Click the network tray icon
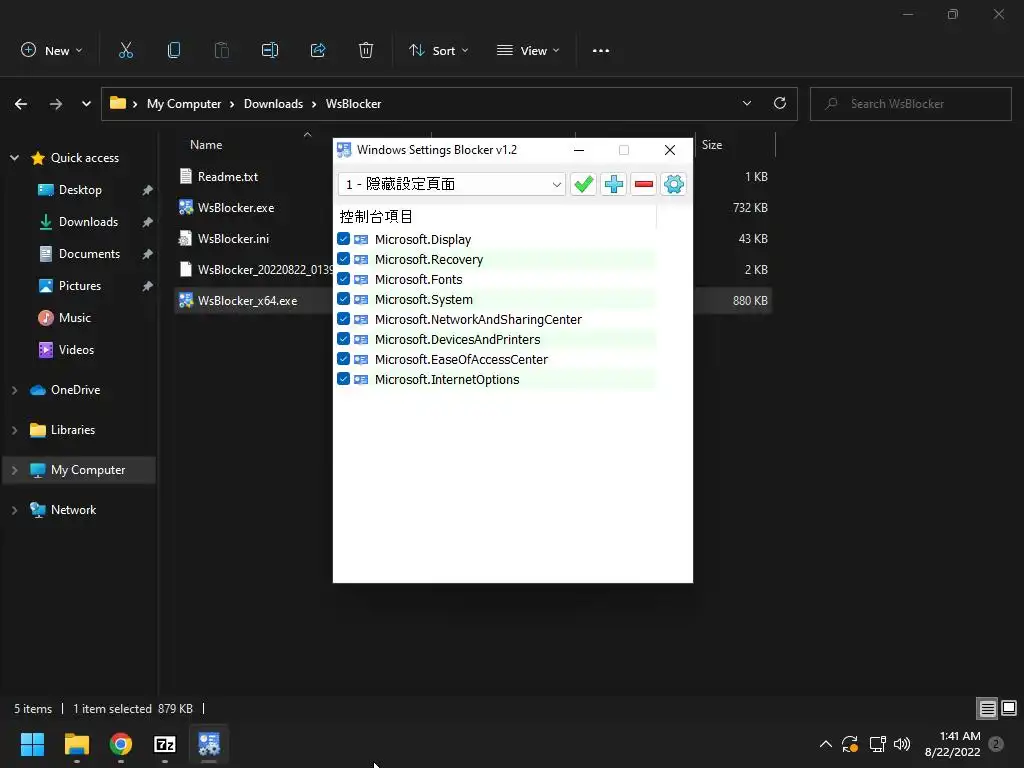This screenshot has height=768, width=1024. [877, 744]
